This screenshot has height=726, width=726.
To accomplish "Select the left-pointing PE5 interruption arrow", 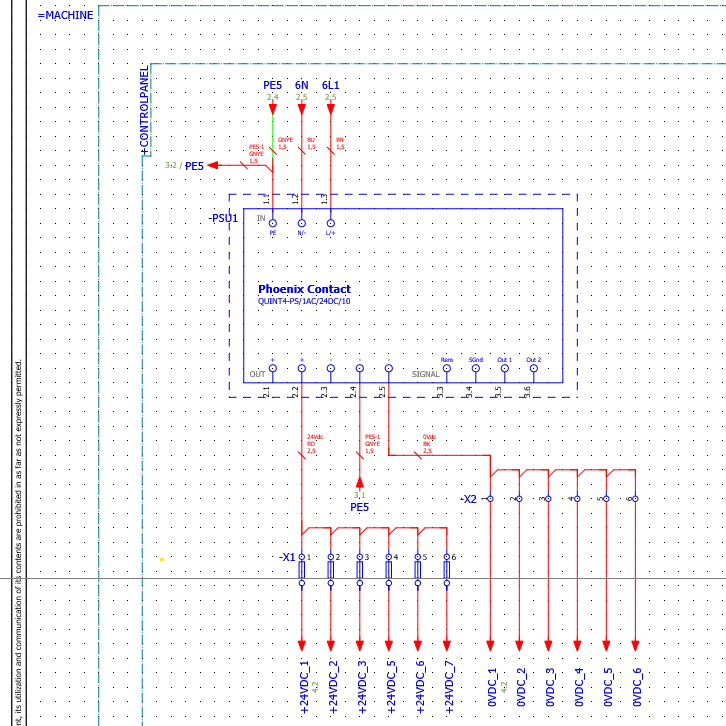I will [213, 166].
